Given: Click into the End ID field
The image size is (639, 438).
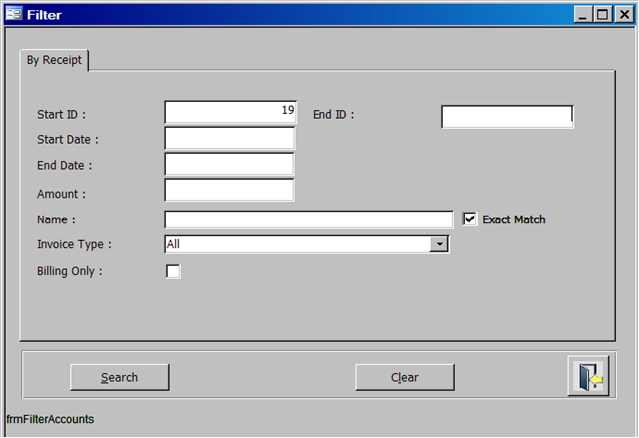Looking at the screenshot, I should click(507, 117).
